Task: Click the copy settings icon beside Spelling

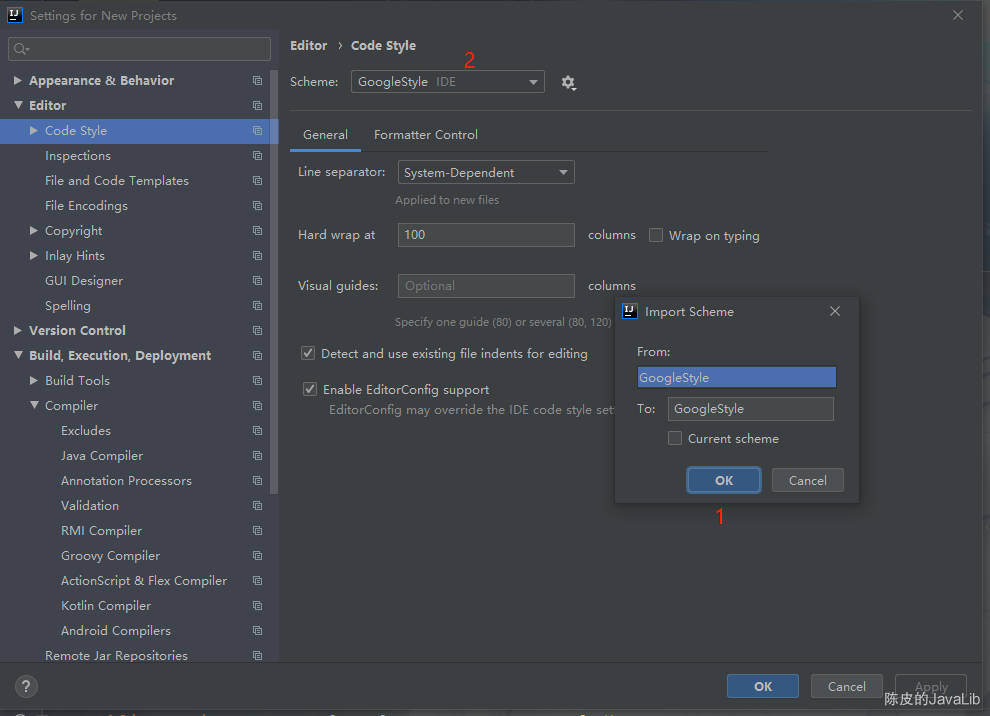Action: tap(257, 305)
